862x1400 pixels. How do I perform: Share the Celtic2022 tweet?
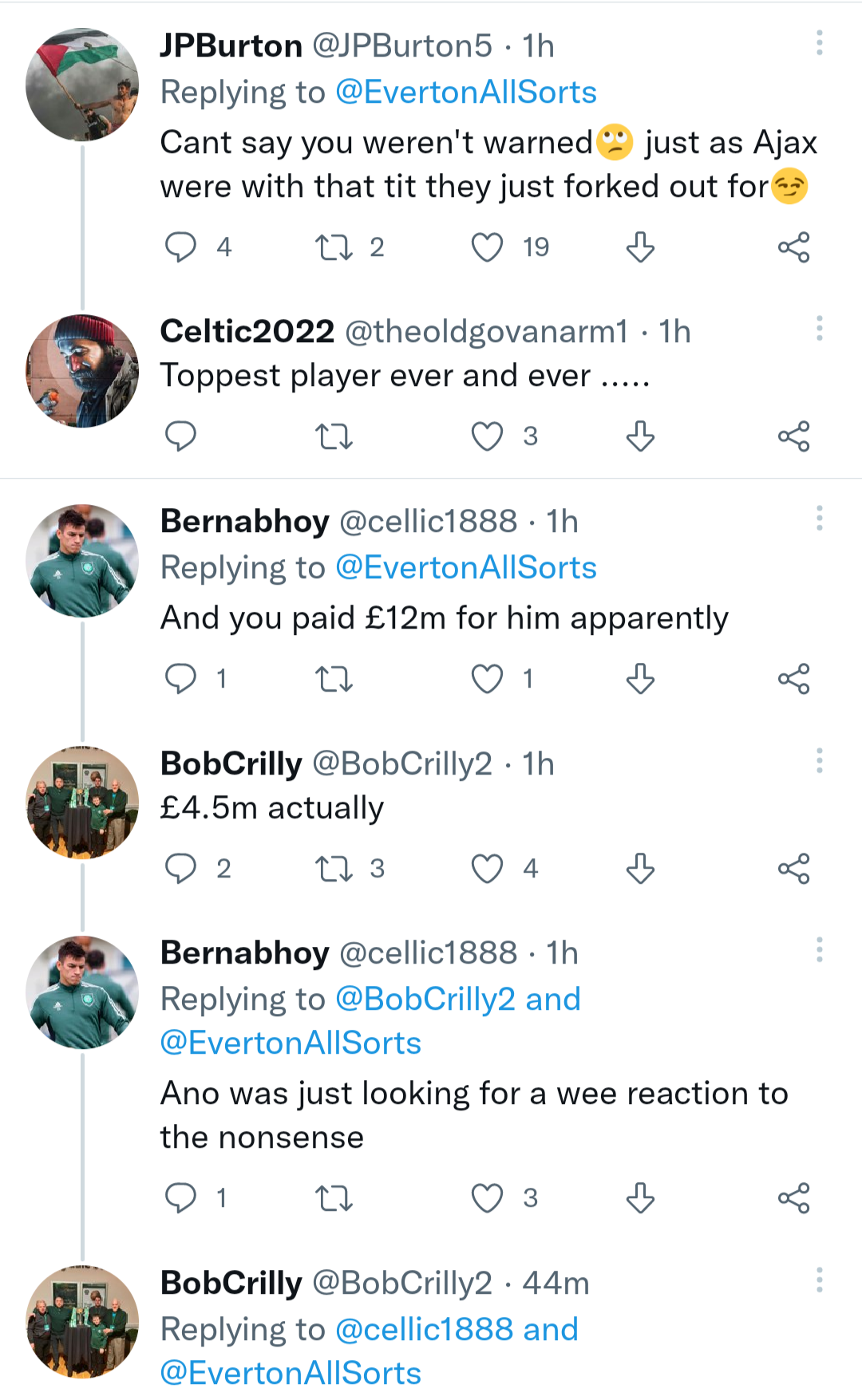coord(794,436)
